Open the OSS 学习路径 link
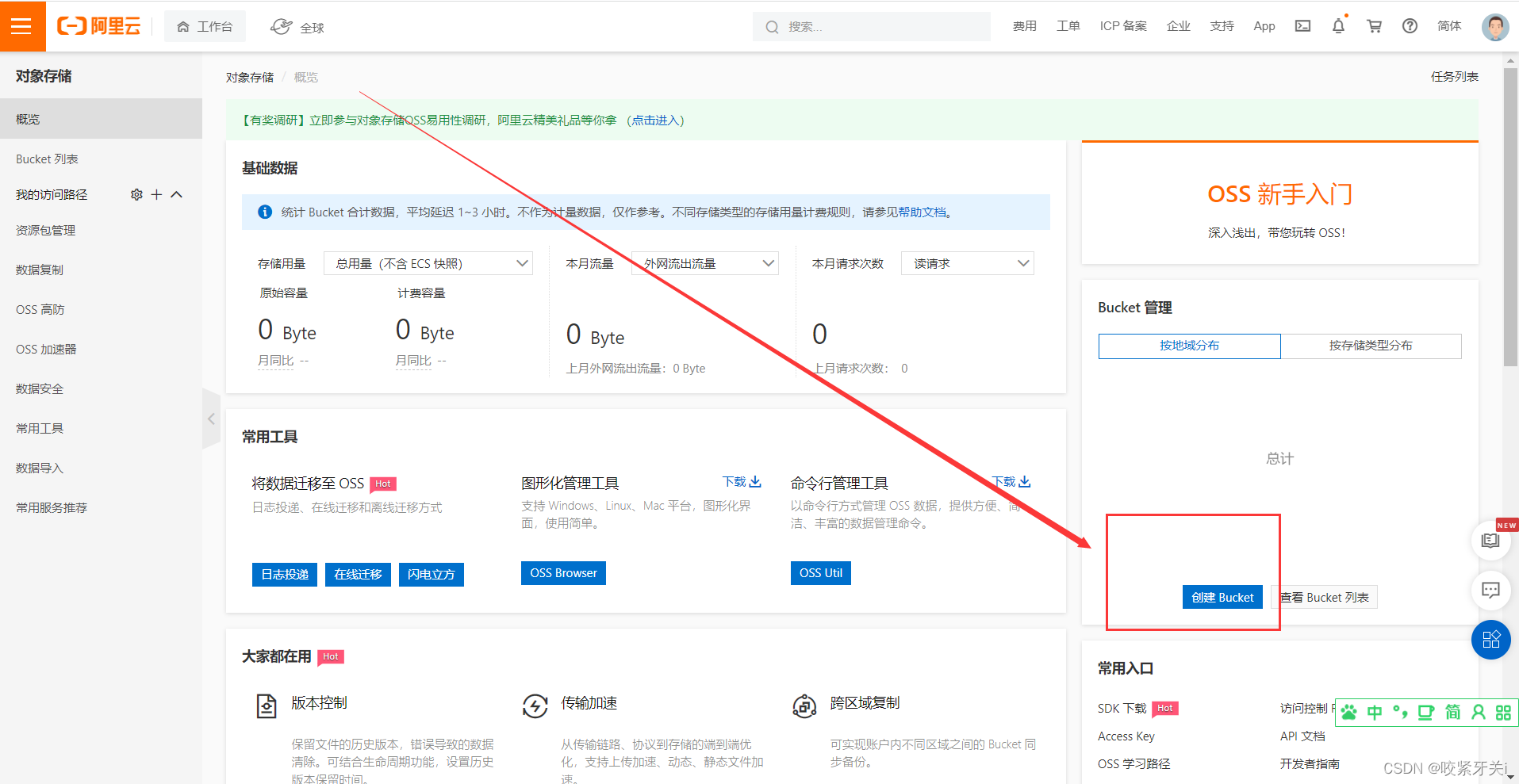The width and height of the screenshot is (1519, 784). [x=1134, y=764]
